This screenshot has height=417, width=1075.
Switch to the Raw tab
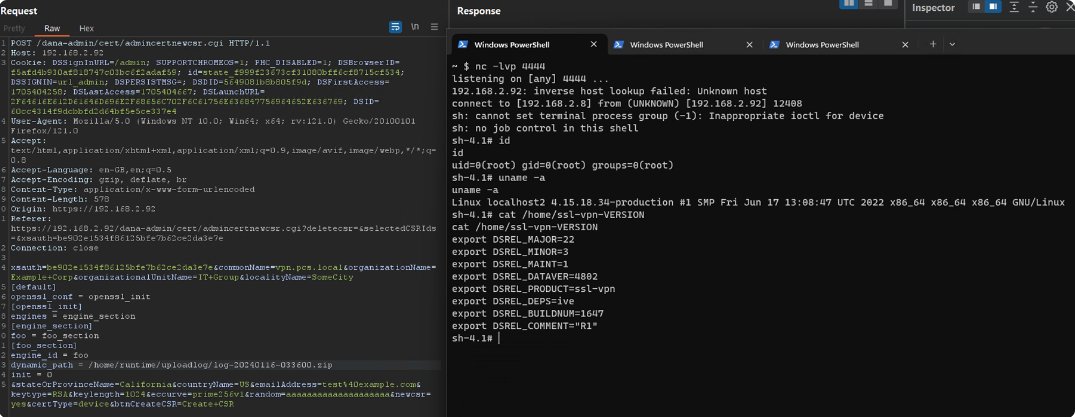[52, 29]
